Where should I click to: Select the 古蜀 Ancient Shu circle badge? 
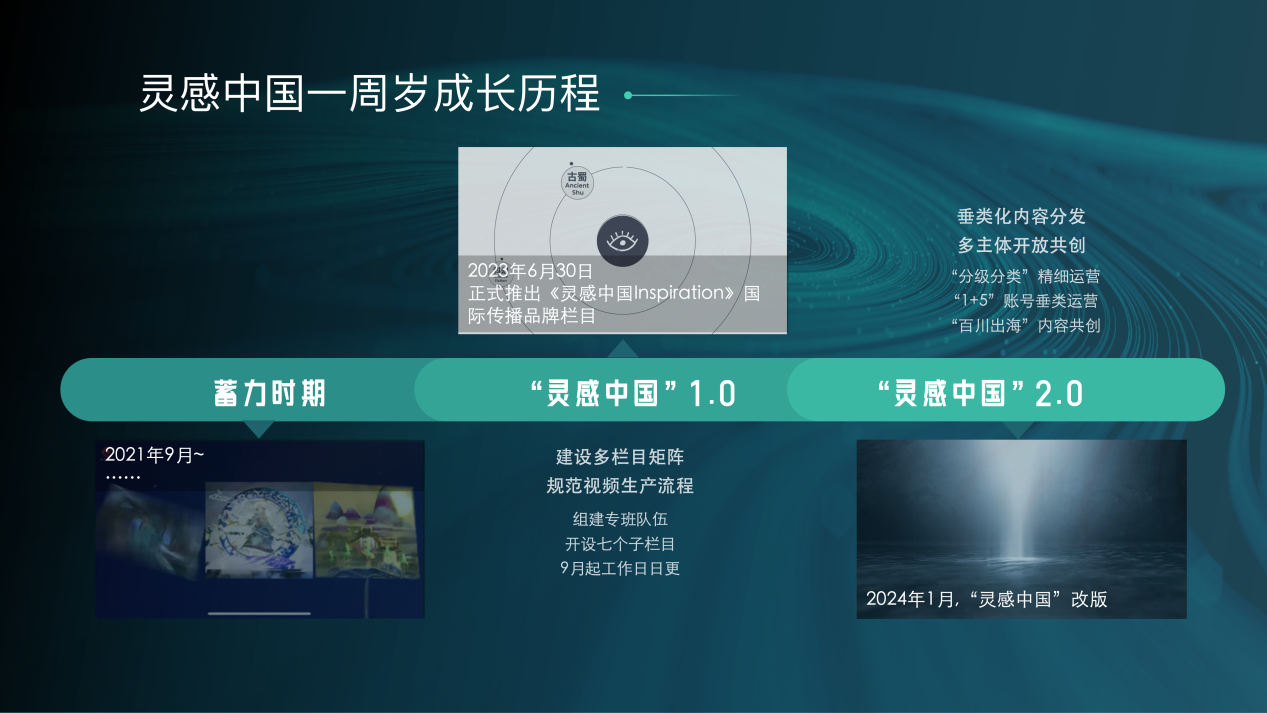click(x=577, y=183)
